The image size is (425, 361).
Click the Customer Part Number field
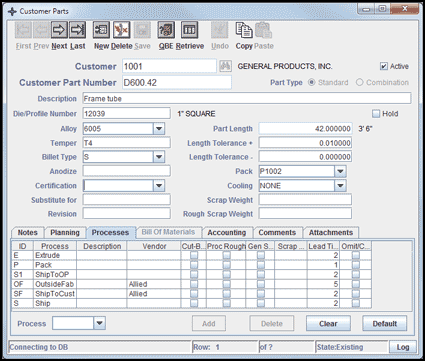pyautogui.click(x=177, y=82)
